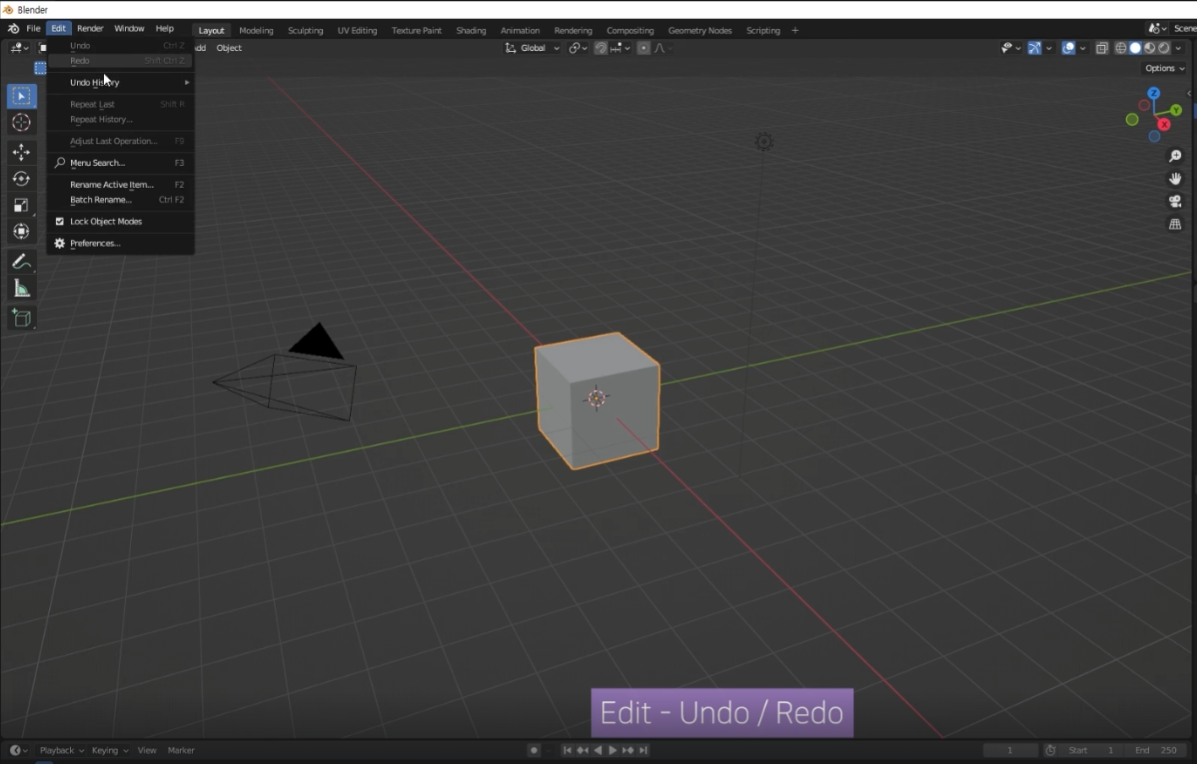Choose Rename Active Item entry
The height and width of the screenshot is (764, 1197).
[x=119, y=185]
